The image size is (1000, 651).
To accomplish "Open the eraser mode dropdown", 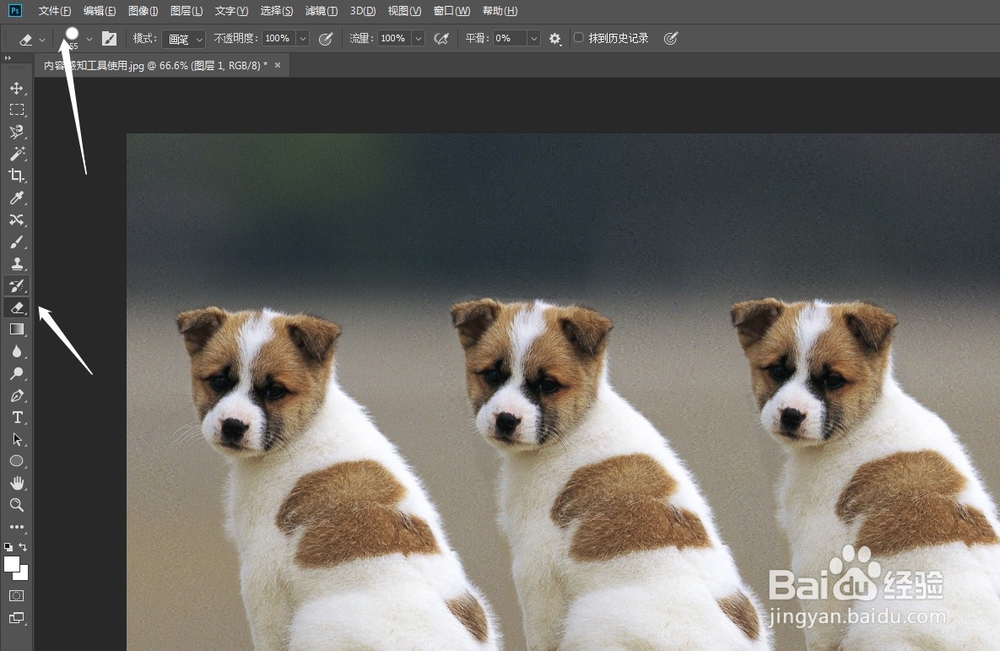I will click(x=184, y=39).
